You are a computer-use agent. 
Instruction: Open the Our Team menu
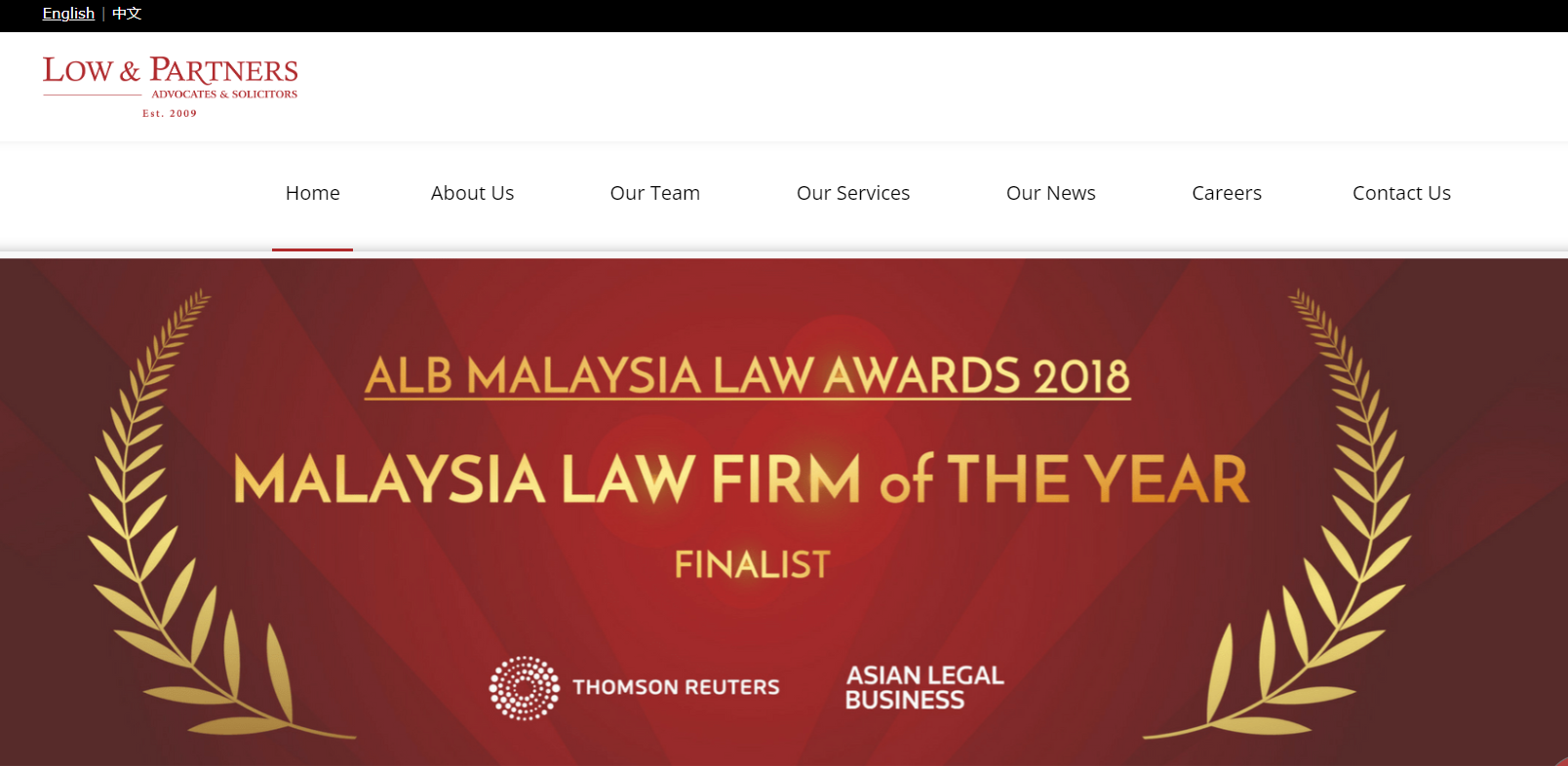[x=655, y=193]
